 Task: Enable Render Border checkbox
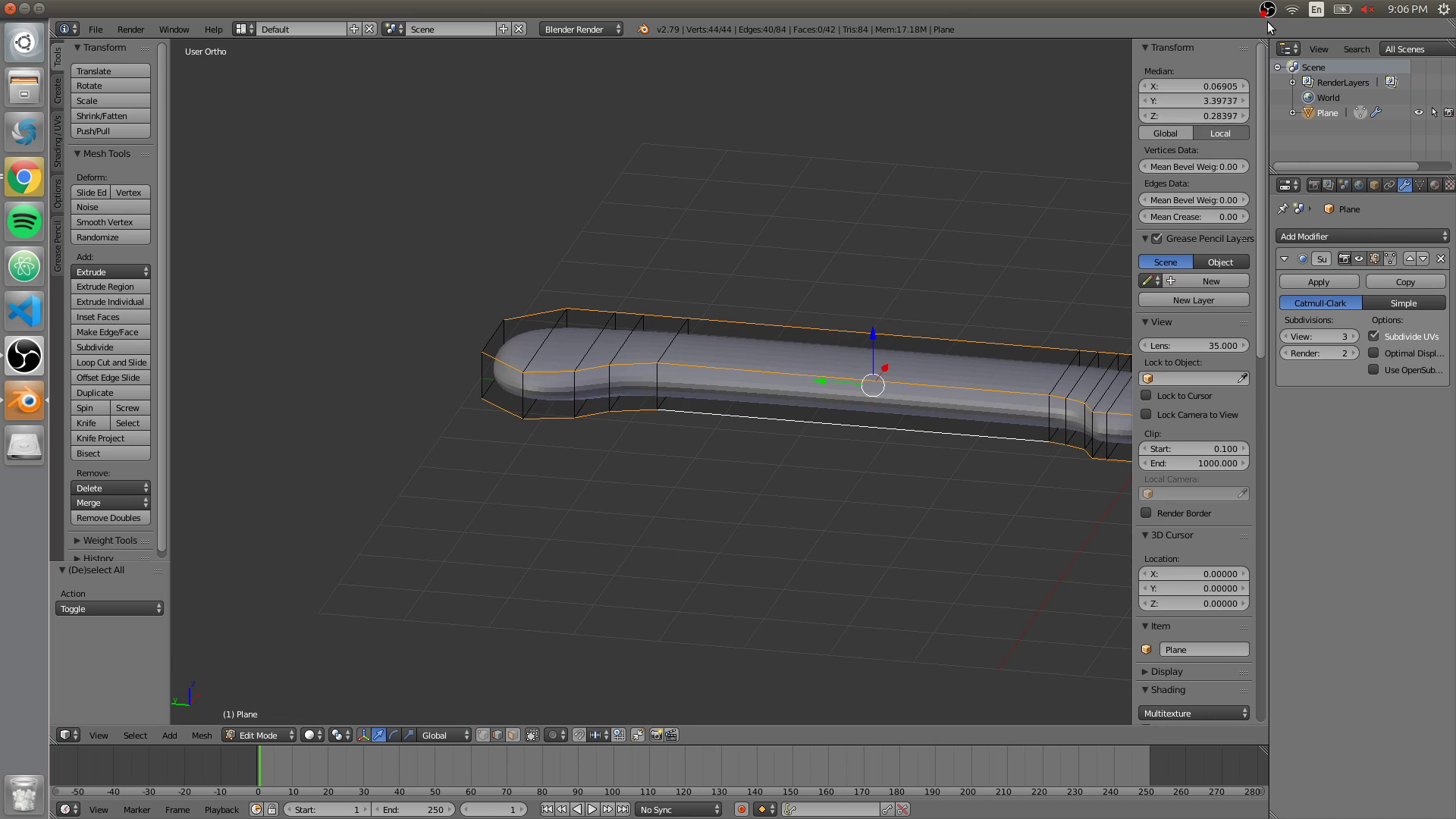[x=1147, y=513]
